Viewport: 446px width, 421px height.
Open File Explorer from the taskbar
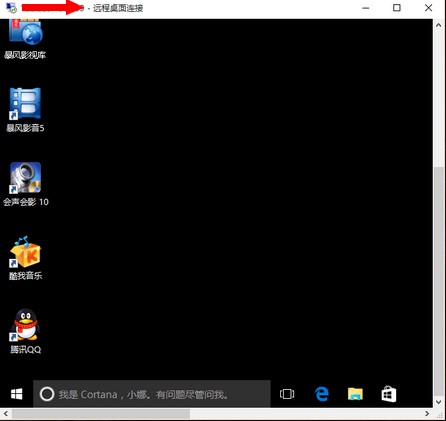pos(355,394)
